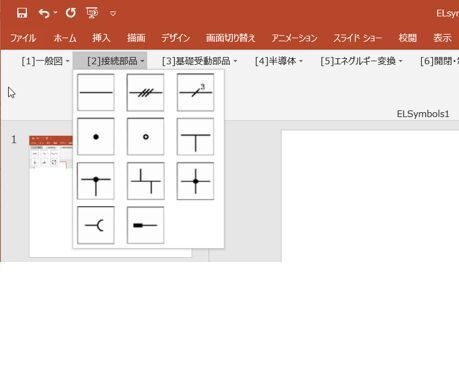Expand the [1]一般図 dropdown
459x381 pixels.
click(x=45, y=61)
